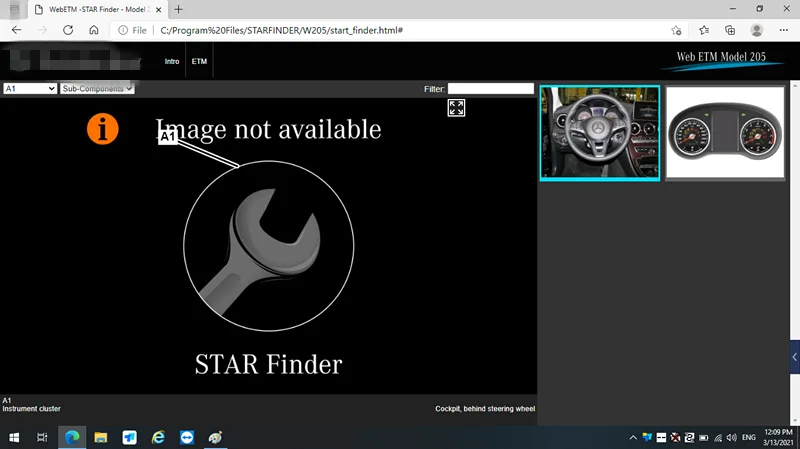Open clock showing 12:09 PM
This screenshot has width=800, height=449.
pyautogui.click(x=778, y=437)
